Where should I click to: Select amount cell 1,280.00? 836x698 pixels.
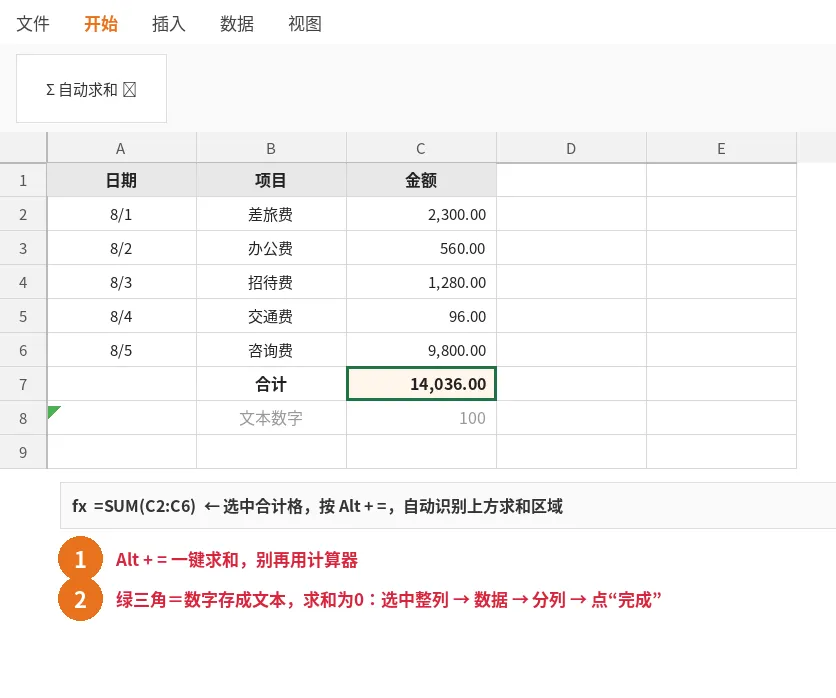click(x=421, y=282)
